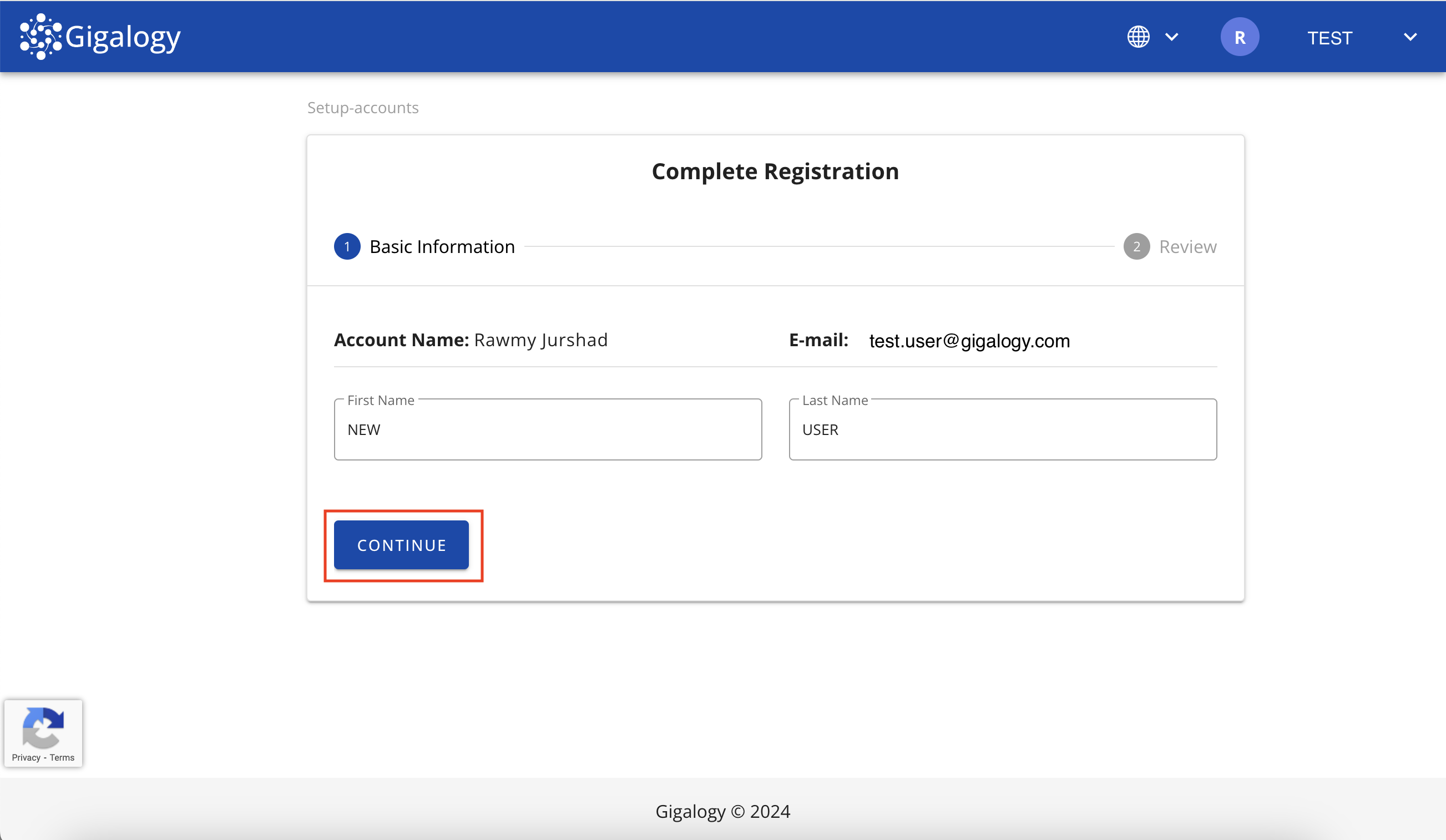Viewport: 1446px width, 840px height.
Task: Open the Basic Information step
Action: pyautogui.click(x=442, y=247)
